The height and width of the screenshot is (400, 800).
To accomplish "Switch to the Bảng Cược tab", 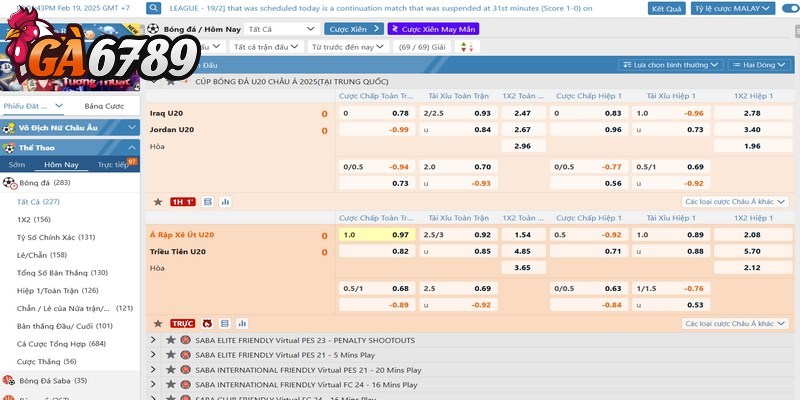I will click(x=104, y=106).
